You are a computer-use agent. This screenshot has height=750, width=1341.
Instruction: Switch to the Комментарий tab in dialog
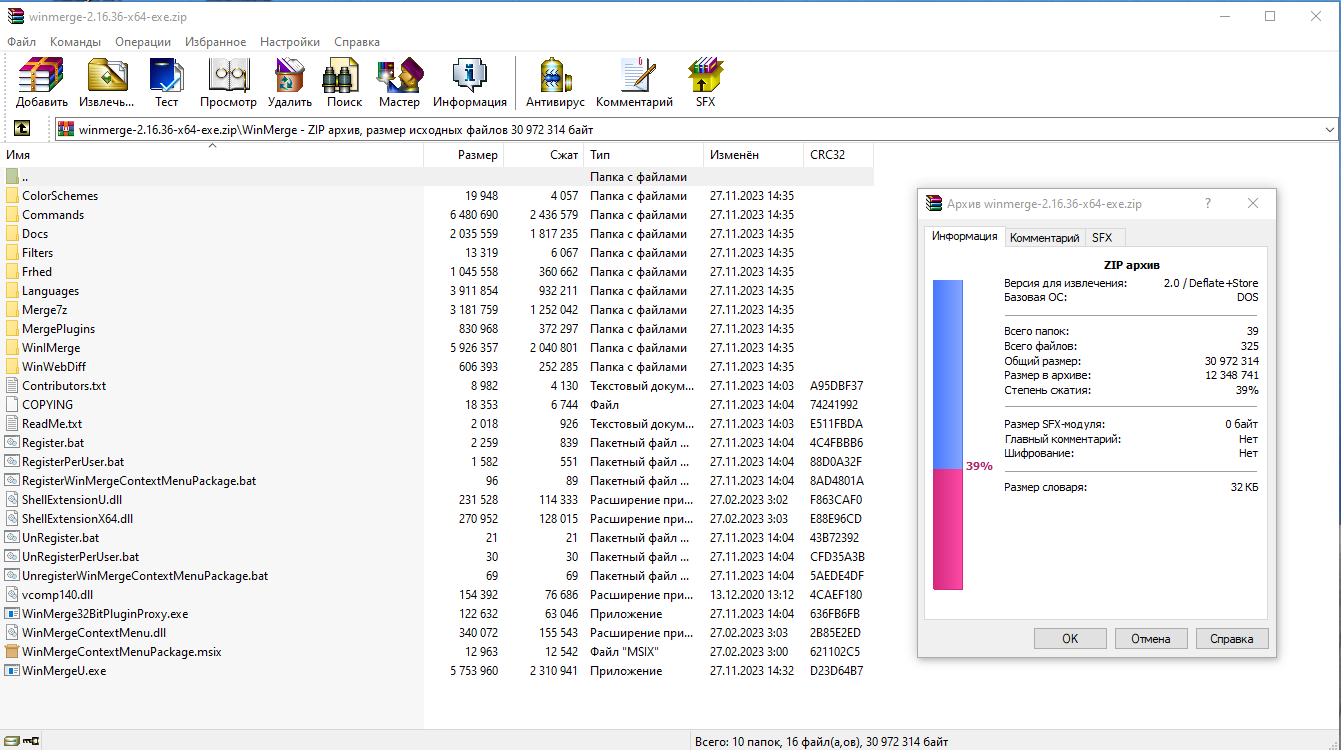pyautogui.click(x=1044, y=238)
